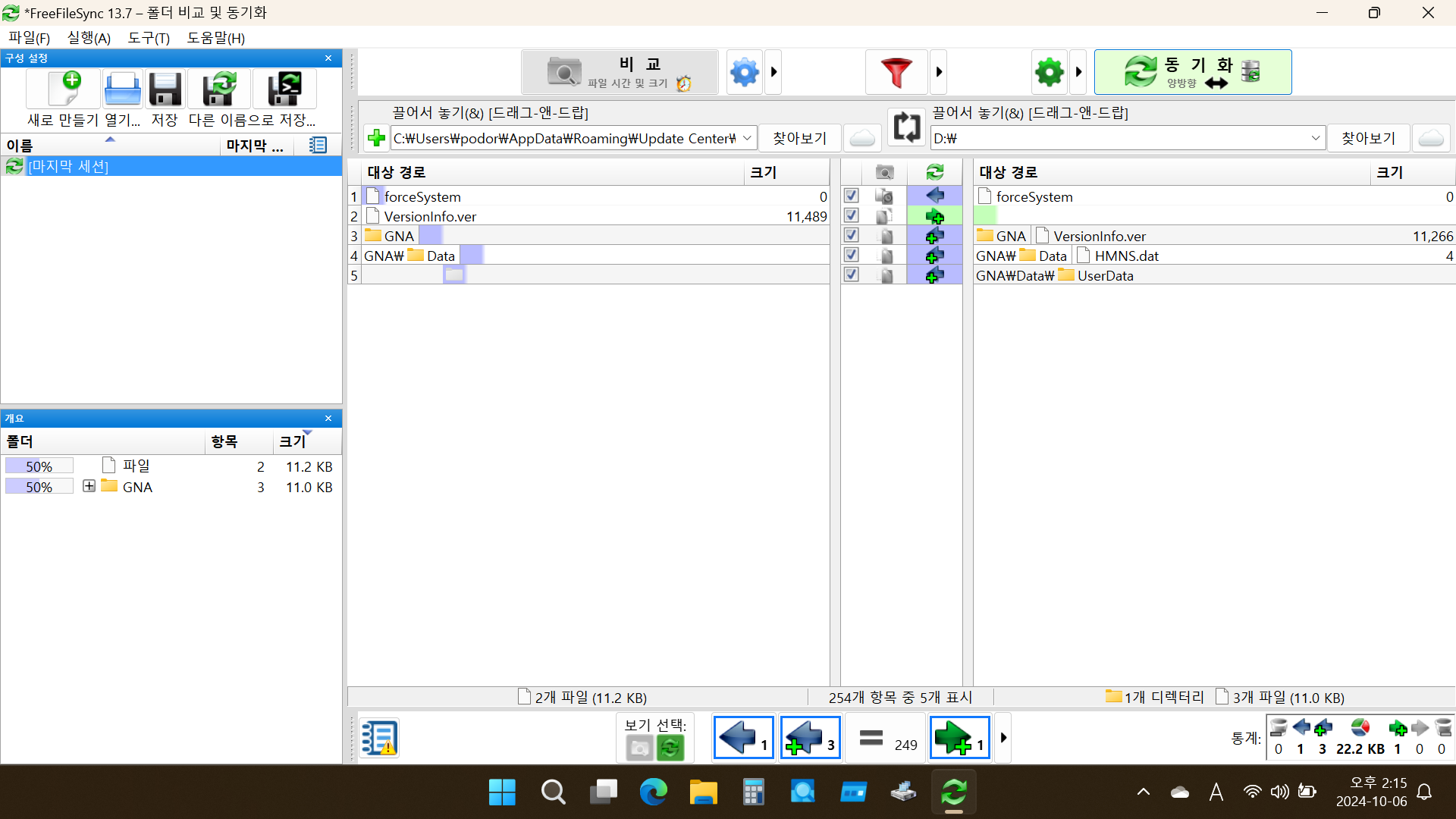Expand the GNA folder in overview
1456x819 pixels.
click(x=89, y=486)
